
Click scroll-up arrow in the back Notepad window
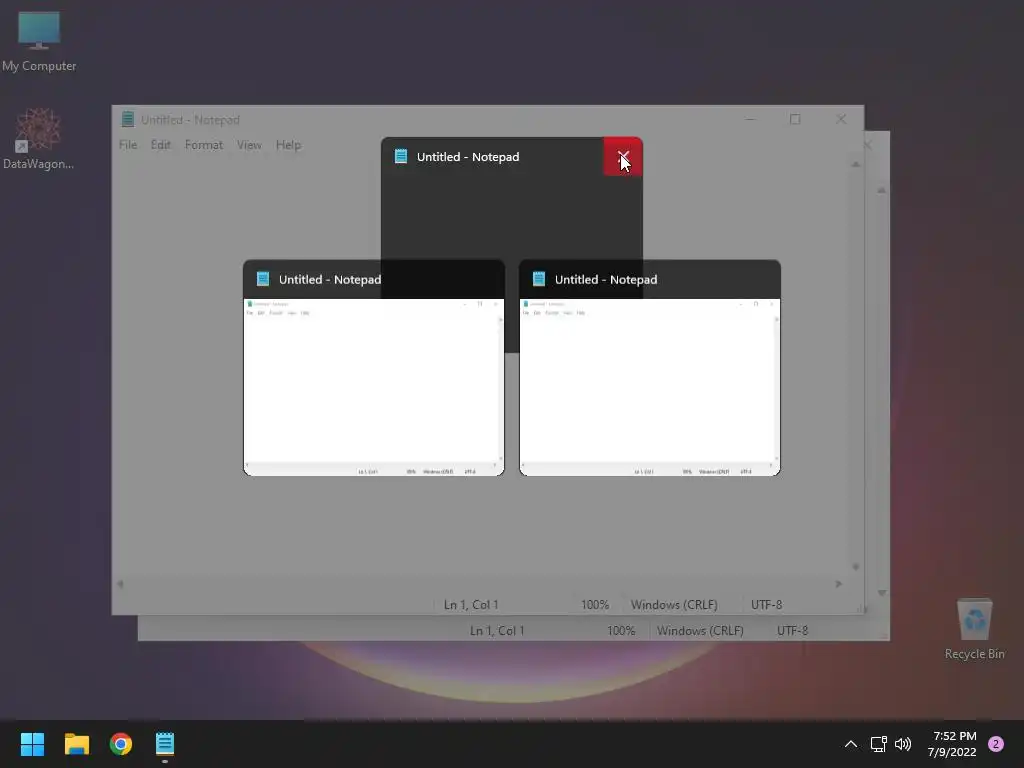pyautogui.click(x=882, y=191)
